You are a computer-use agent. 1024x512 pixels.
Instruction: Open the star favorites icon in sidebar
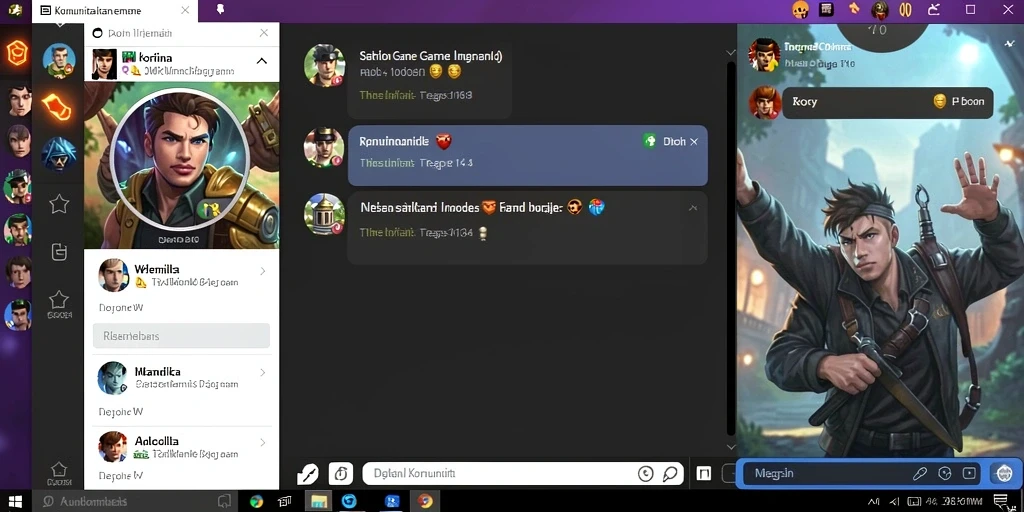pyautogui.click(x=59, y=204)
